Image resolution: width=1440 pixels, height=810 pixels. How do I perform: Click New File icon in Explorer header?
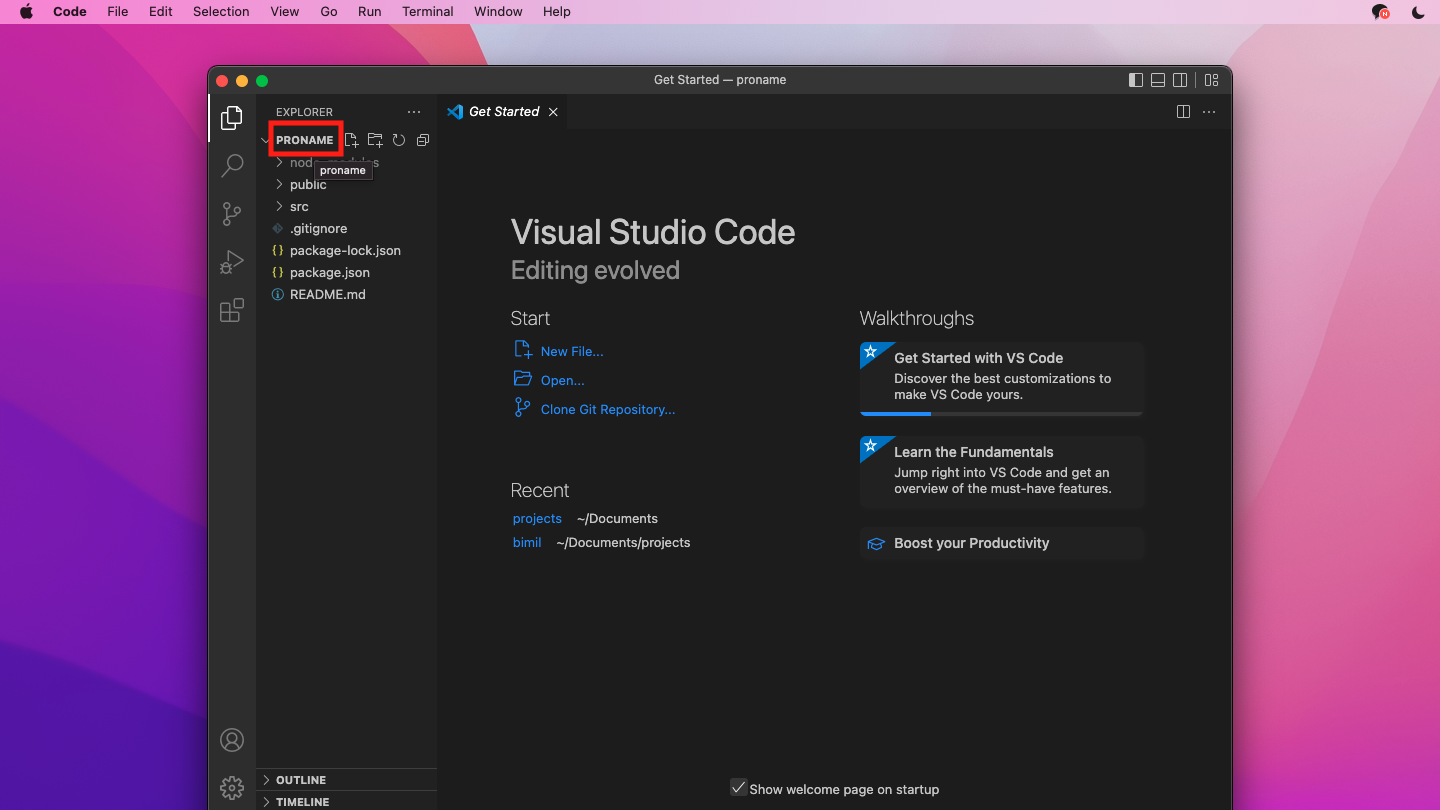[x=352, y=140]
